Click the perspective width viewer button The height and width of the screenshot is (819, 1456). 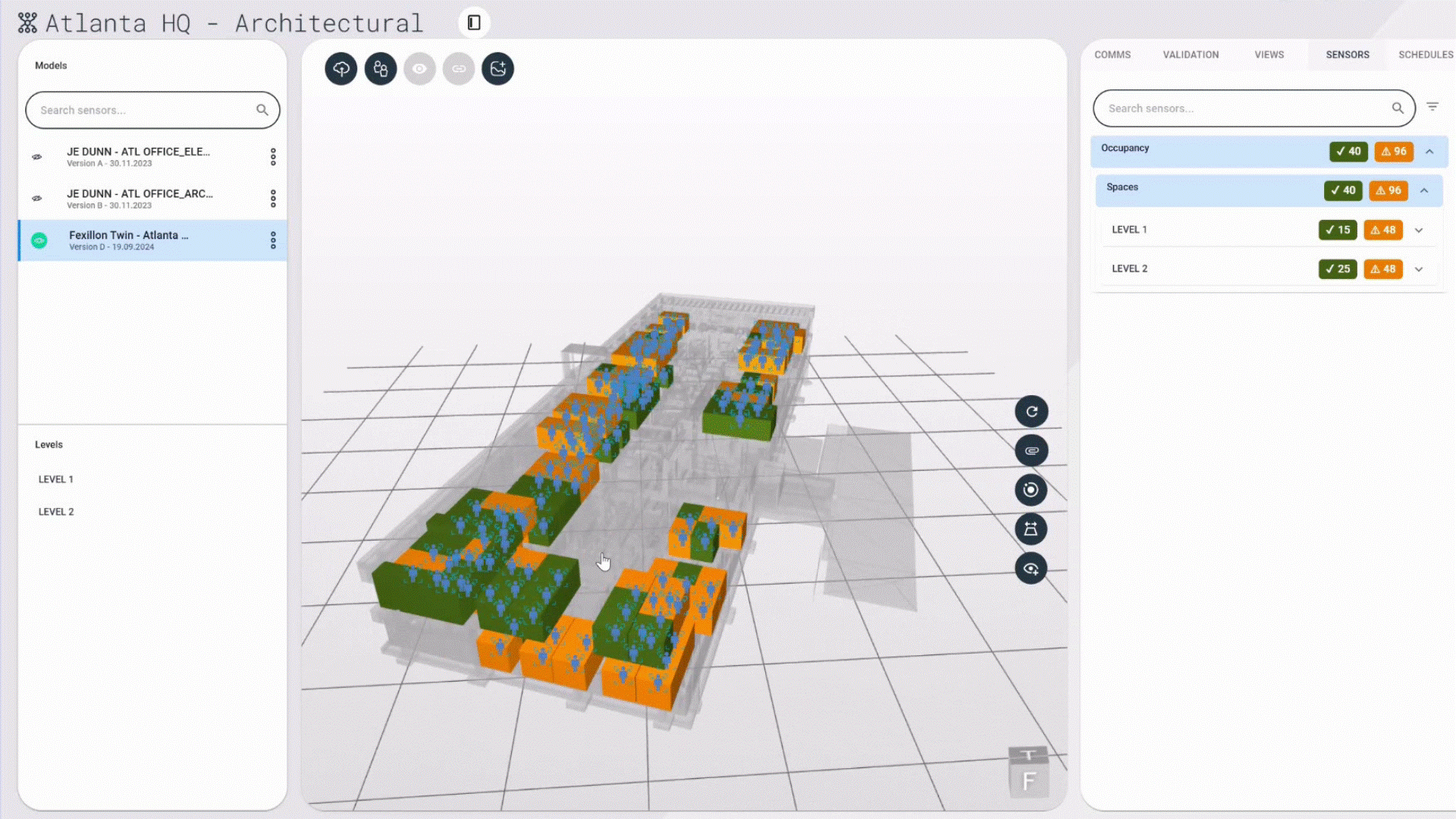[x=1031, y=529]
